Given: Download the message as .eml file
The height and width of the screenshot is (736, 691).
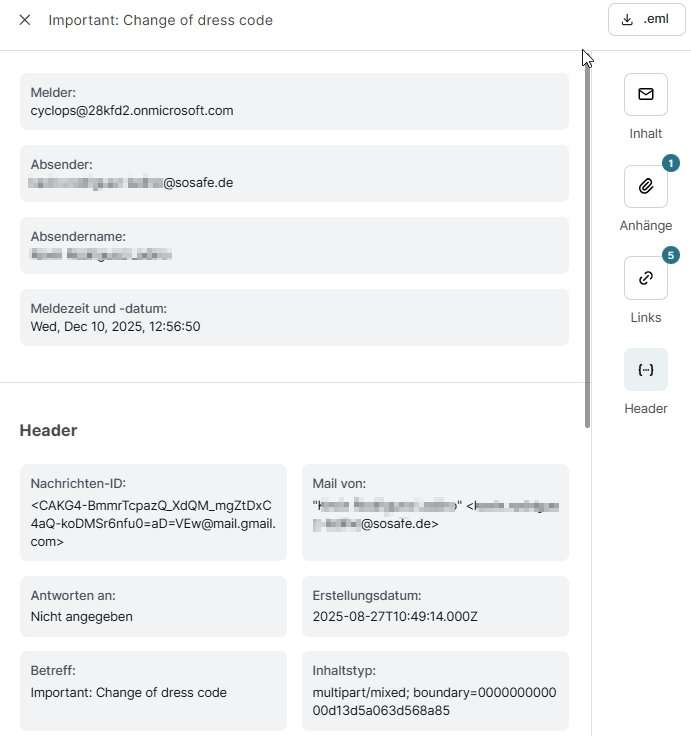Looking at the screenshot, I should 645,20.
